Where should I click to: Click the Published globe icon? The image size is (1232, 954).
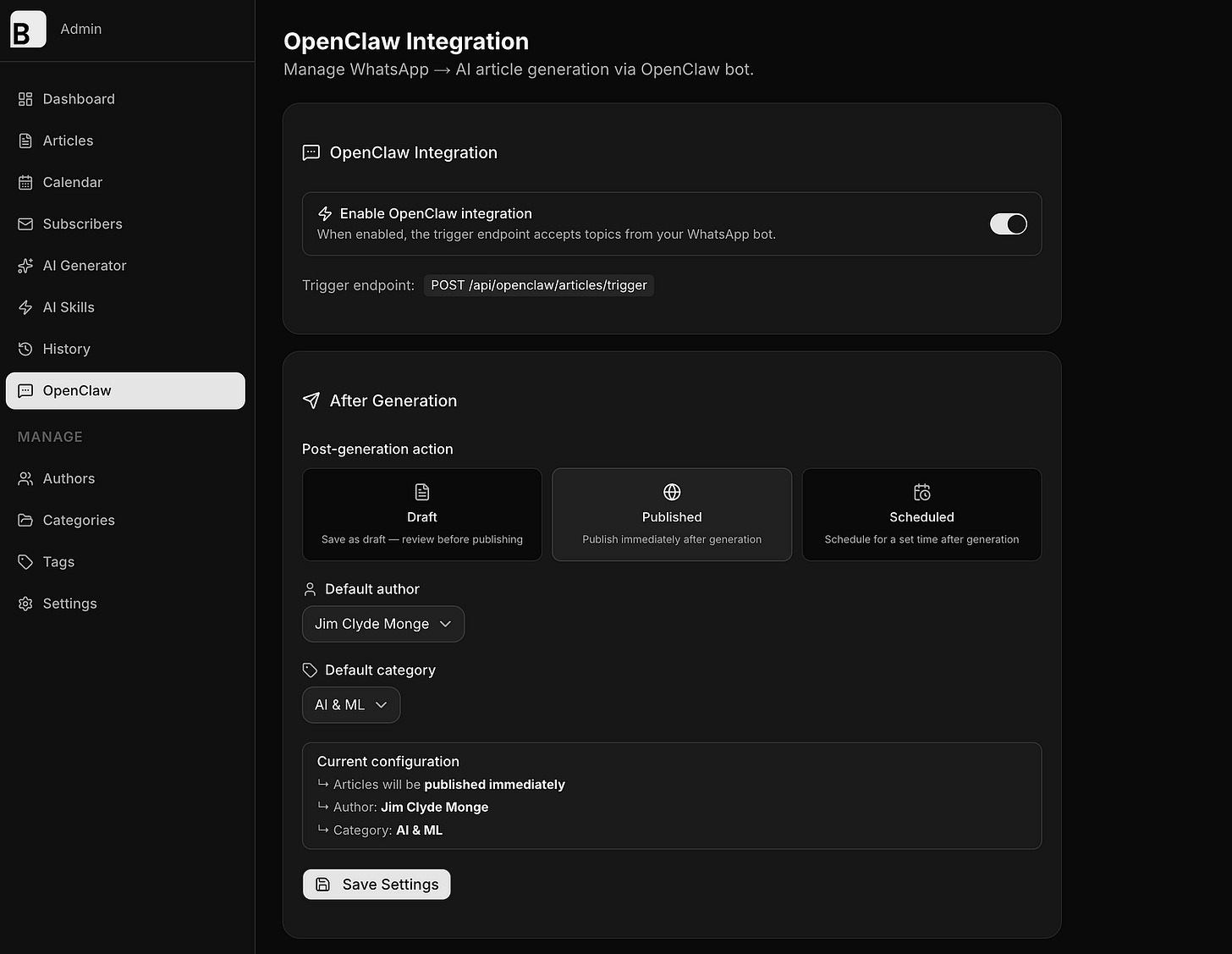[672, 492]
